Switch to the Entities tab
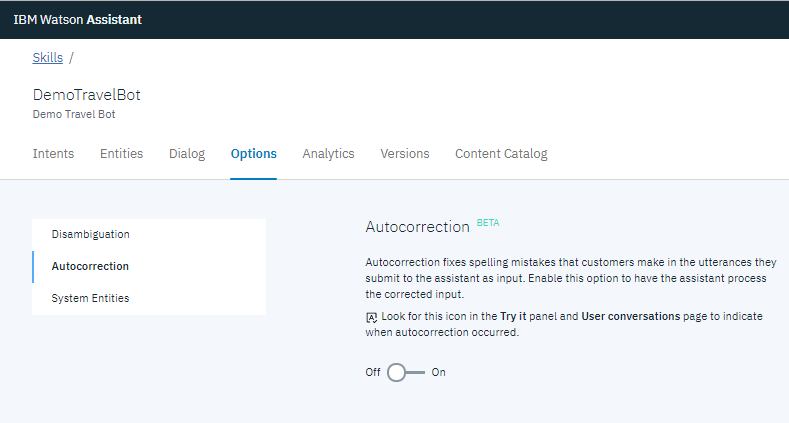 (x=121, y=153)
